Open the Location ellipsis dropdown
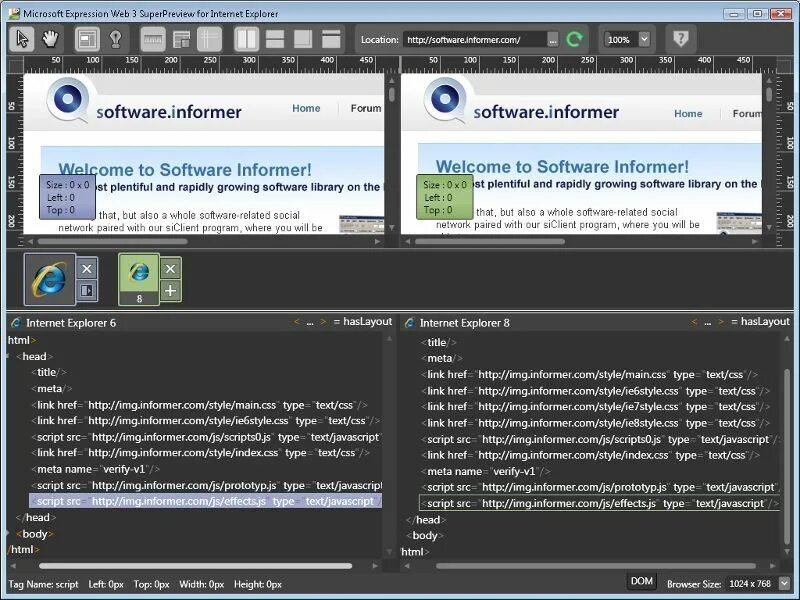This screenshot has height=600, width=800. (x=553, y=39)
